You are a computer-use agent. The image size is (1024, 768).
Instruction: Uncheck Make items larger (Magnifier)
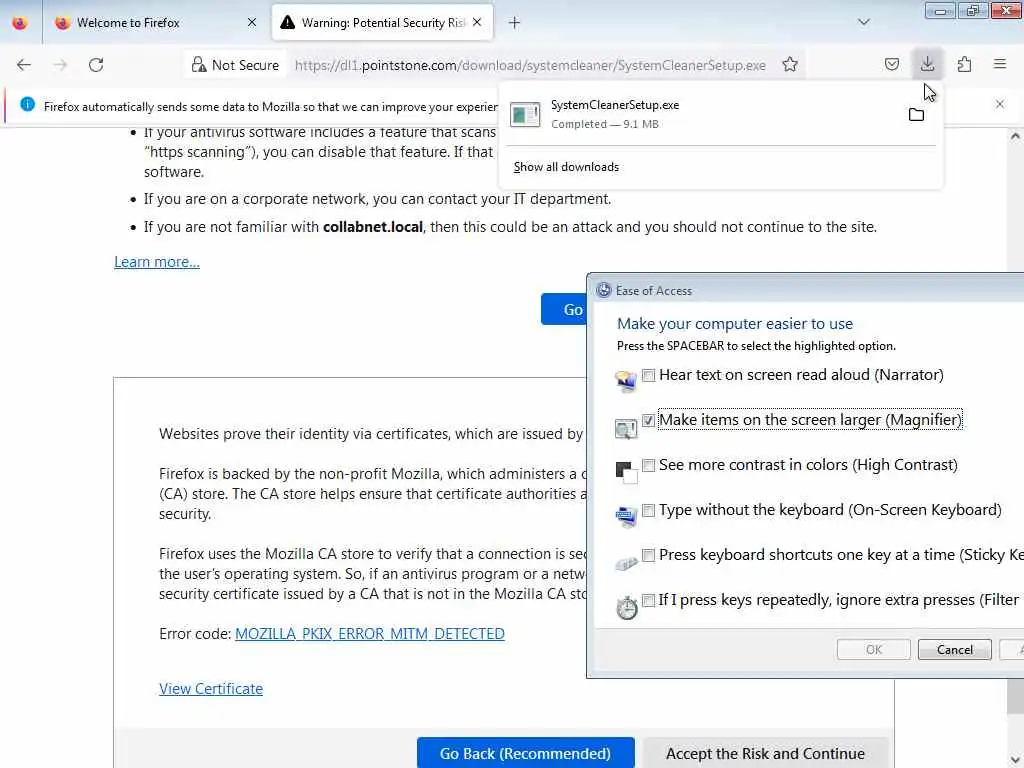(x=648, y=421)
